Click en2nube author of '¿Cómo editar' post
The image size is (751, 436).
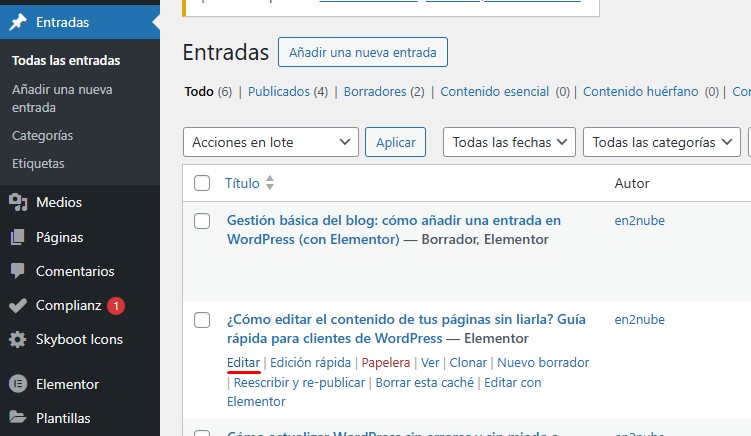[x=639, y=320]
